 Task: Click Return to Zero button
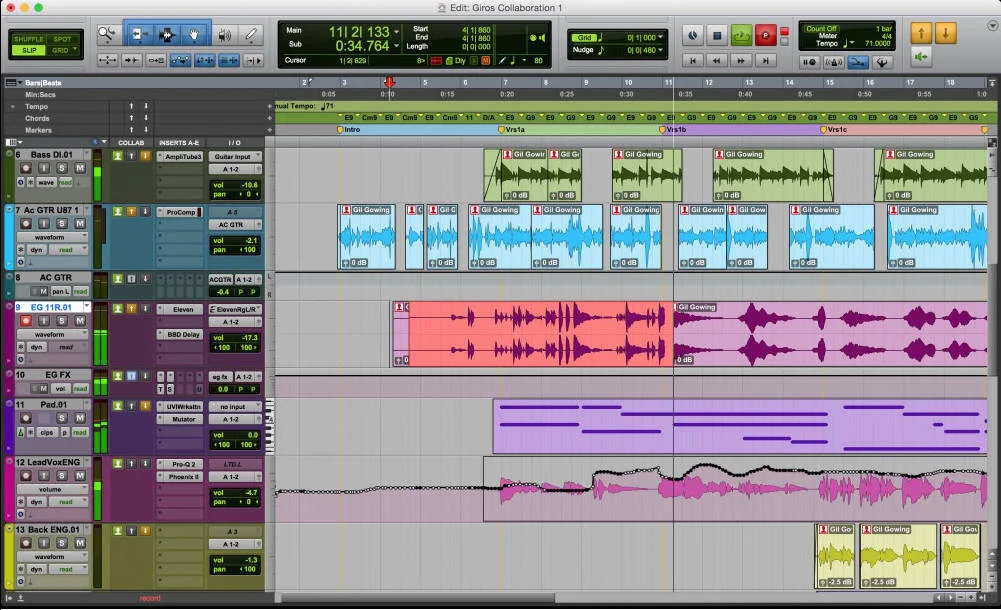pos(693,60)
